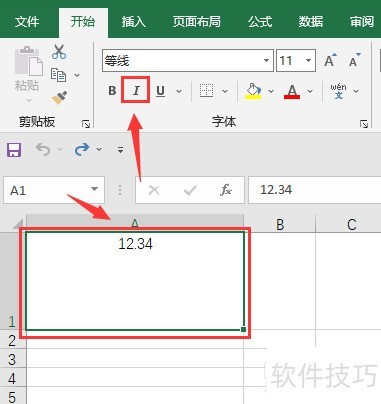Redo the last action
Viewport: 381px width, 404px height.
(82, 149)
